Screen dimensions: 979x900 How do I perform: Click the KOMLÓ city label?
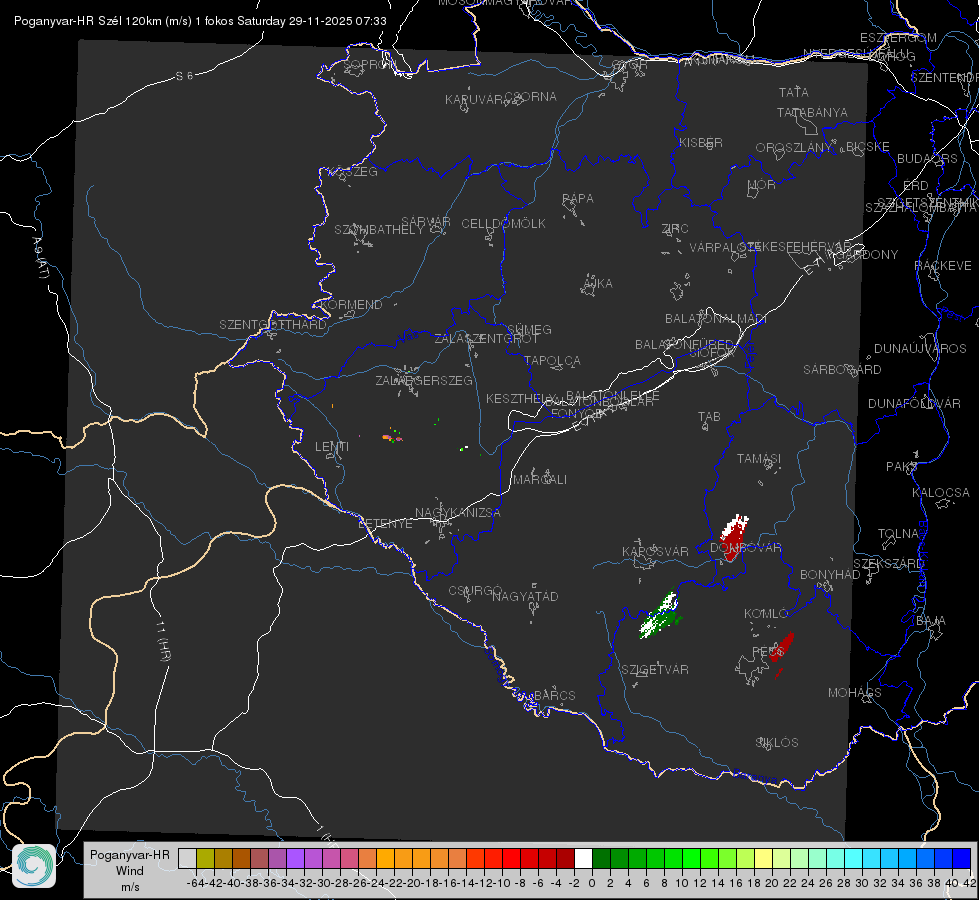point(766,614)
